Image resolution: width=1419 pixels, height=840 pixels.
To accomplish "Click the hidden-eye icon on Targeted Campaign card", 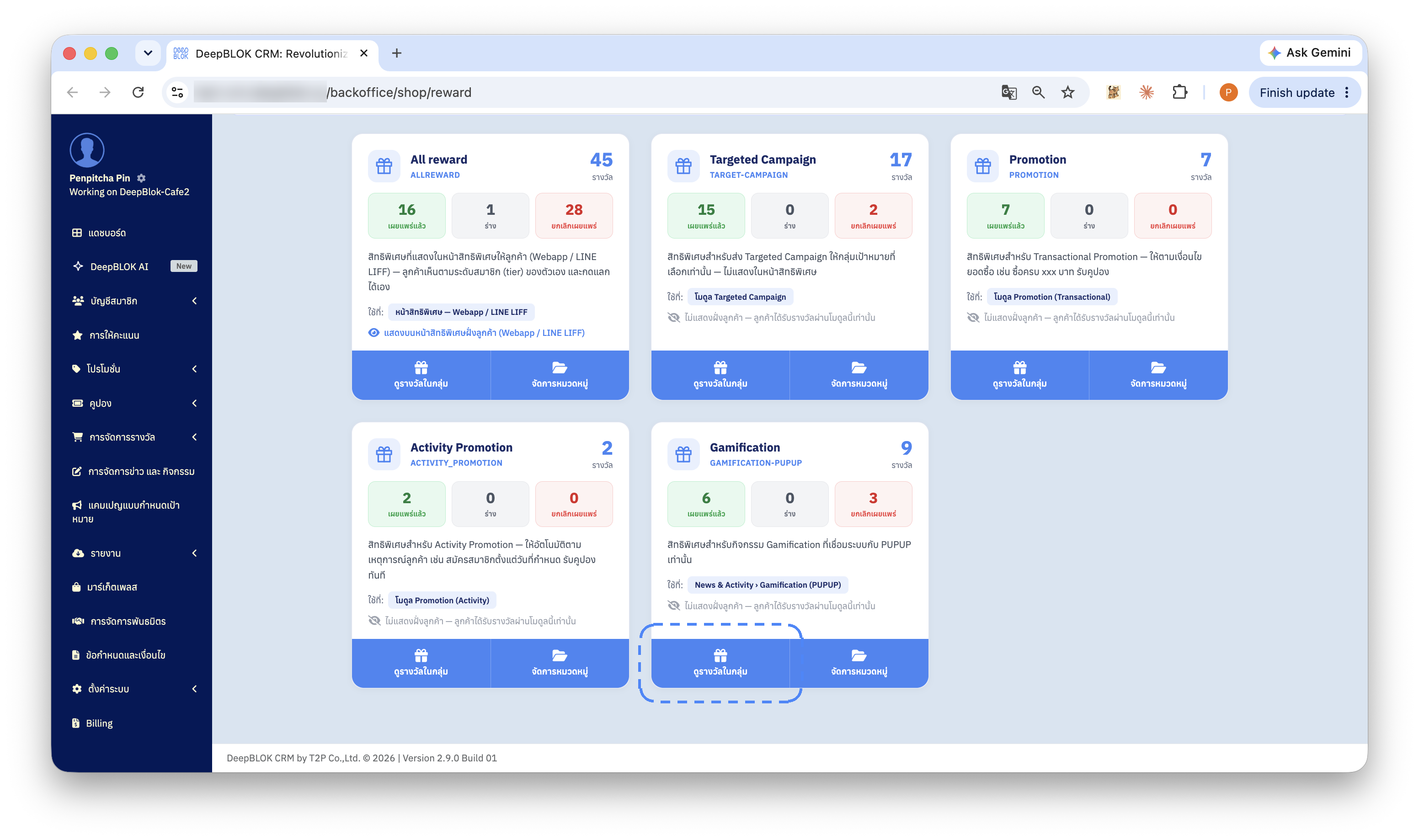I will click(x=673, y=318).
